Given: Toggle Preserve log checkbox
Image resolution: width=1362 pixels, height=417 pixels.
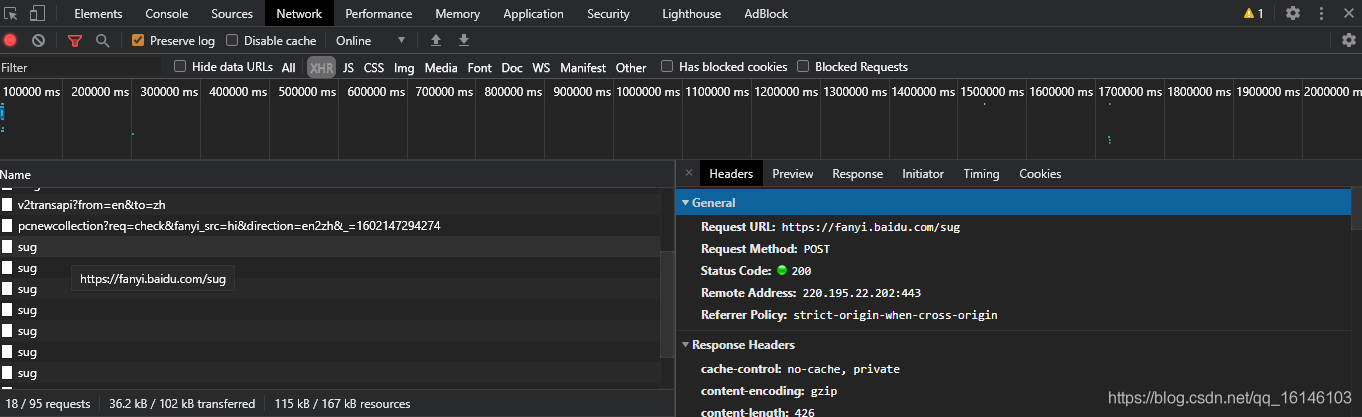Looking at the screenshot, I should [138, 41].
